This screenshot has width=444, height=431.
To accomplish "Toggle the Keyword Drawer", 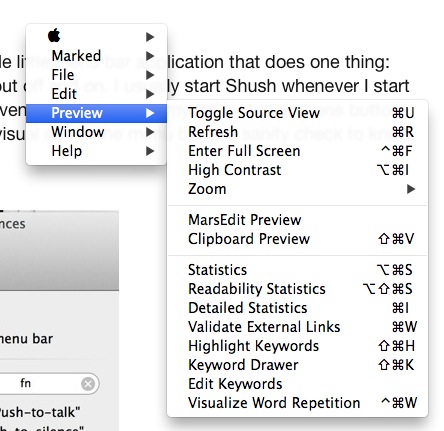I will pyautogui.click(x=297, y=365).
